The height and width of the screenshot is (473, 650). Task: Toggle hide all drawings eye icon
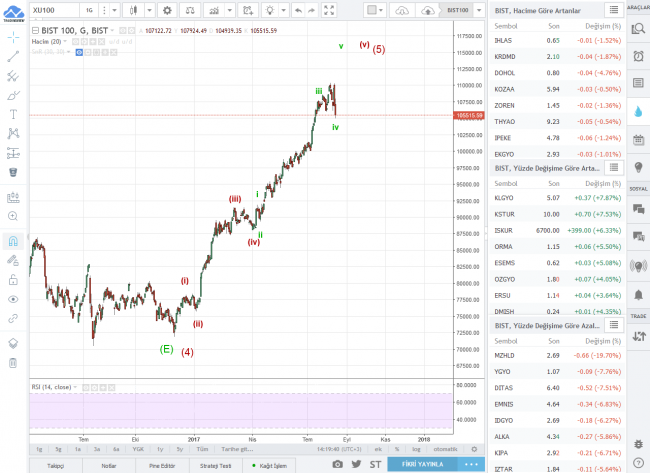[13, 299]
